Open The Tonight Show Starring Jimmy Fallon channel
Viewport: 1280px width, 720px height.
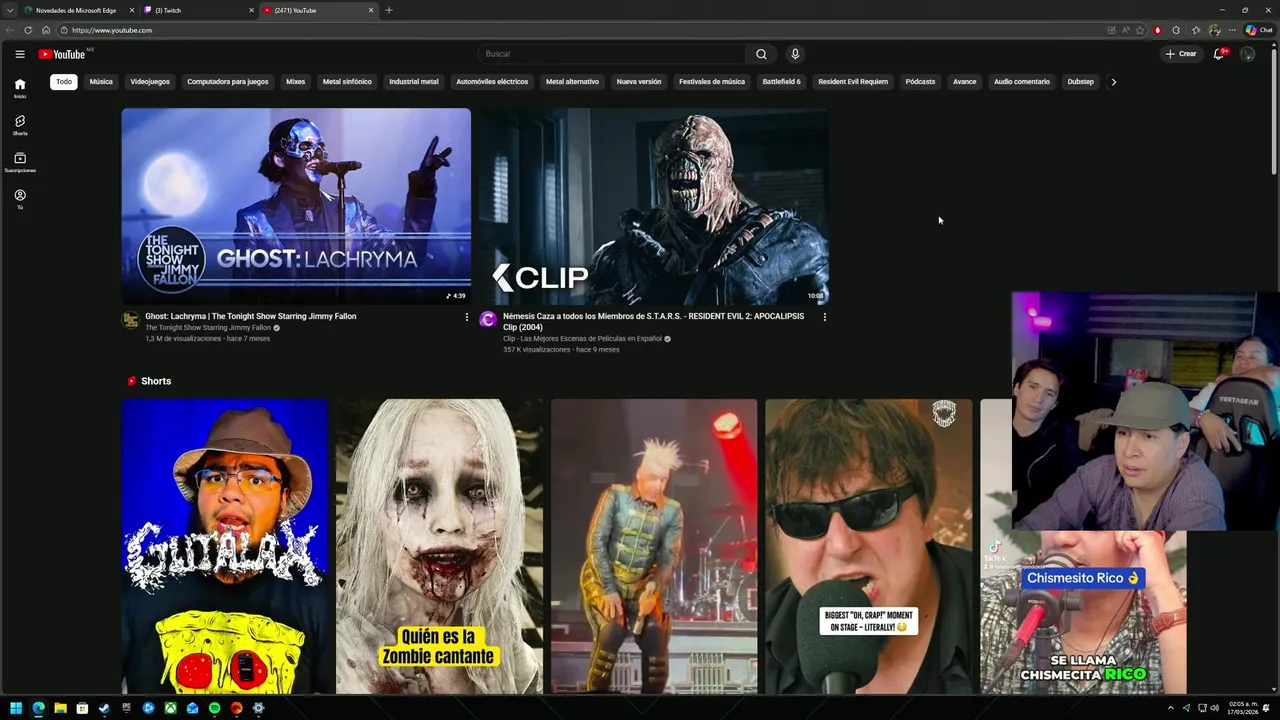click(208, 328)
